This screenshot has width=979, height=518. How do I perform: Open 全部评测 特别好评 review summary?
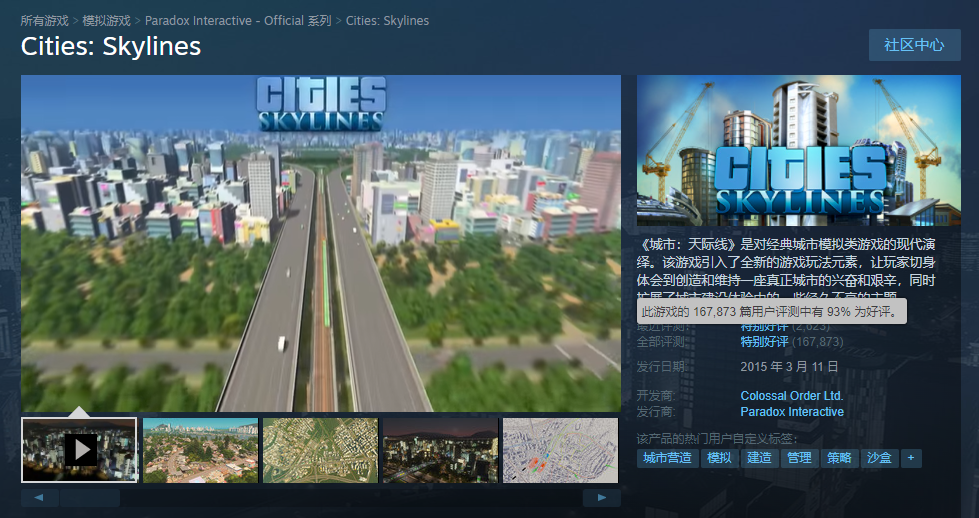click(764, 342)
